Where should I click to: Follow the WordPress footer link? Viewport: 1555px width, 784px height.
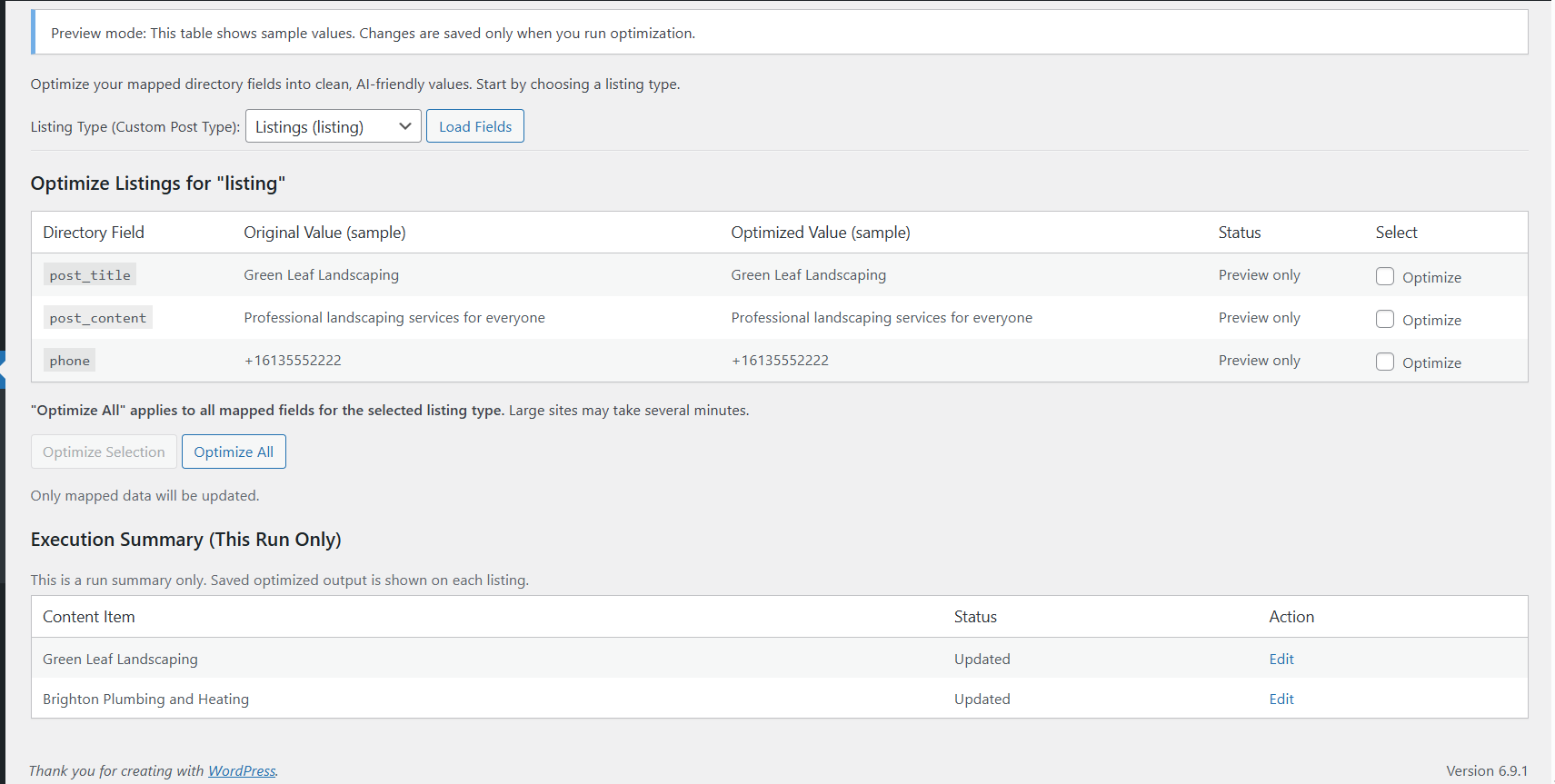pyautogui.click(x=242, y=770)
